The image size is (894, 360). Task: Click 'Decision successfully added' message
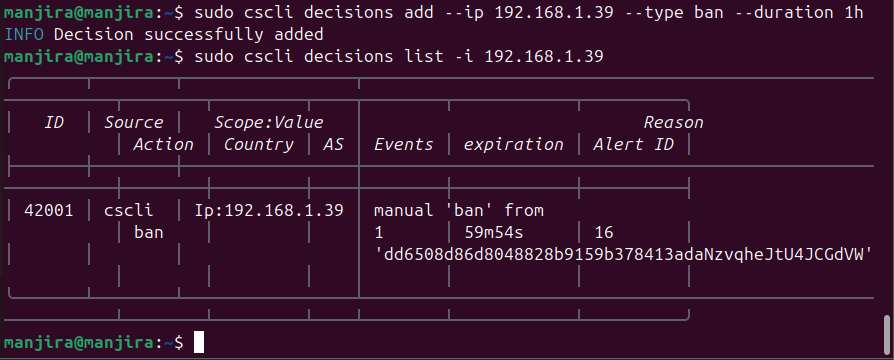[189, 35]
